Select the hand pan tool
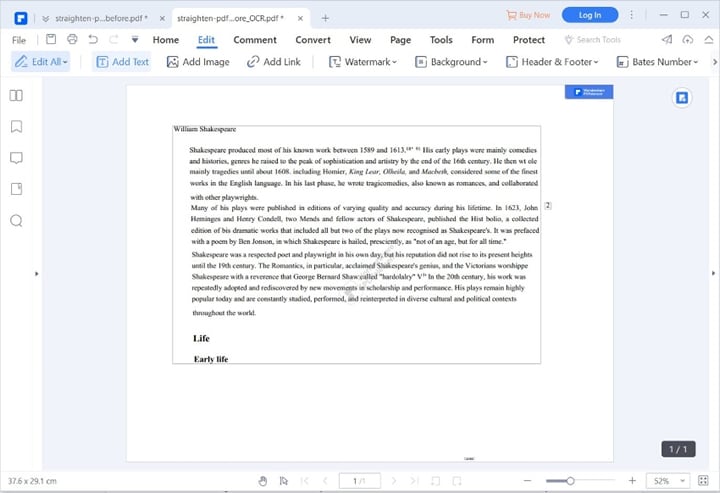This screenshot has width=720, height=493. pyautogui.click(x=263, y=481)
